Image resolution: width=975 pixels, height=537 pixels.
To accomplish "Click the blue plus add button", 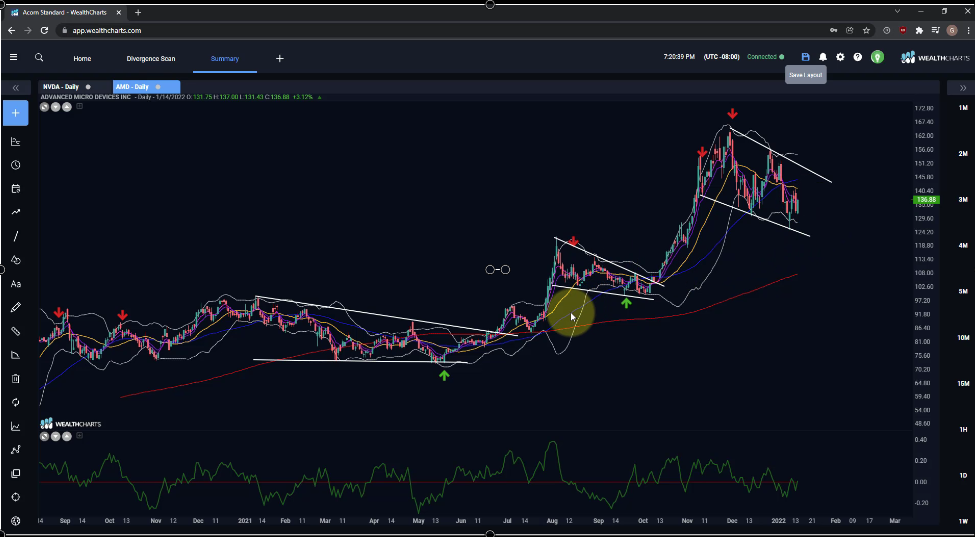I will 16,113.
